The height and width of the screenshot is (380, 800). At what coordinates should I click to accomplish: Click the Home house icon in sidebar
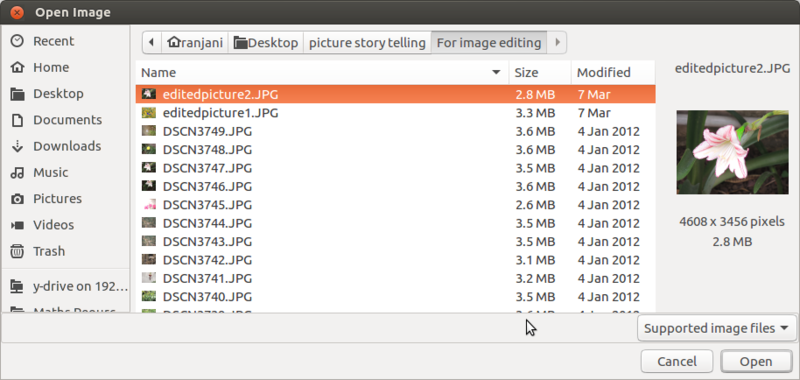click(17, 67)
